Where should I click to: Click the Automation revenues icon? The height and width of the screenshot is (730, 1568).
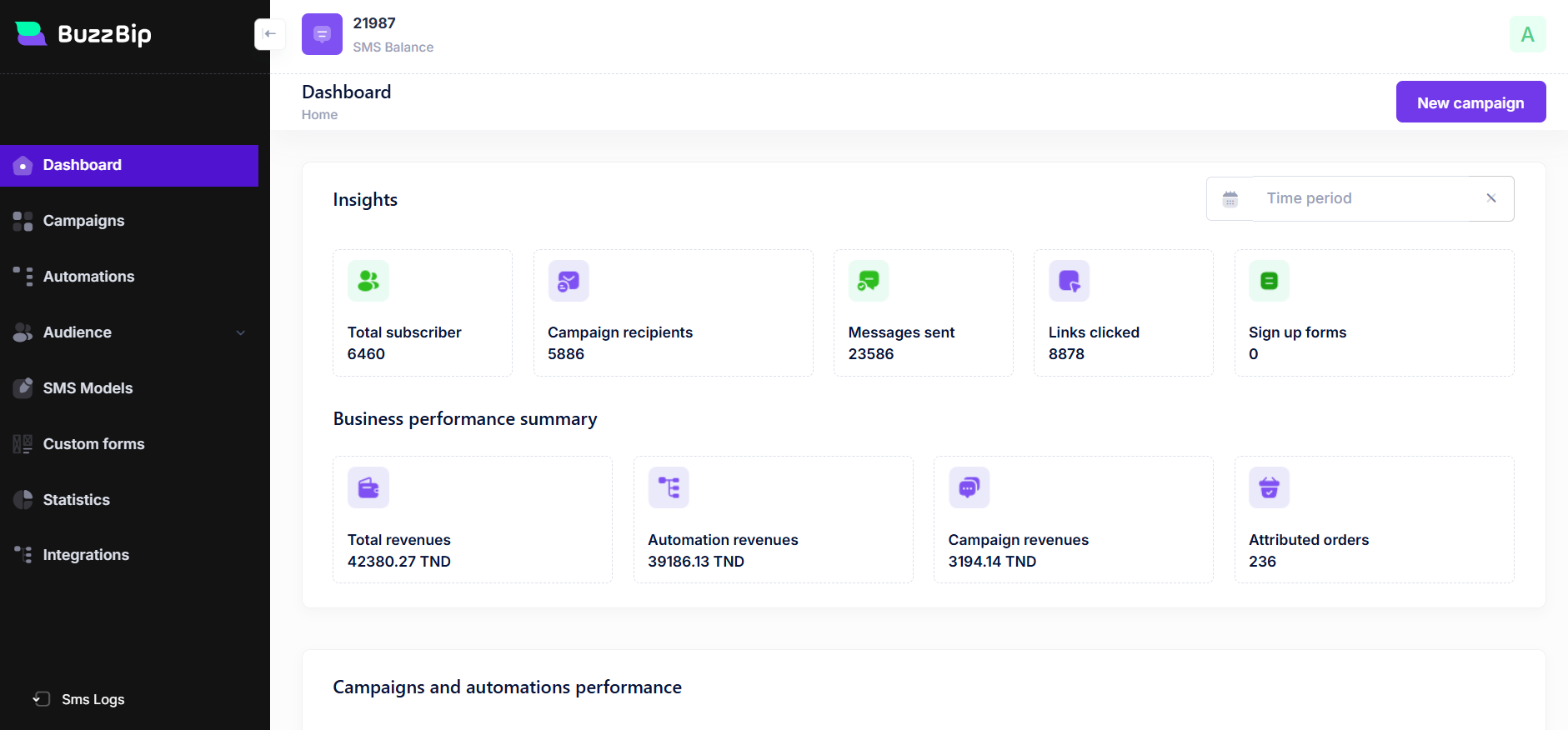coord(669,487)
